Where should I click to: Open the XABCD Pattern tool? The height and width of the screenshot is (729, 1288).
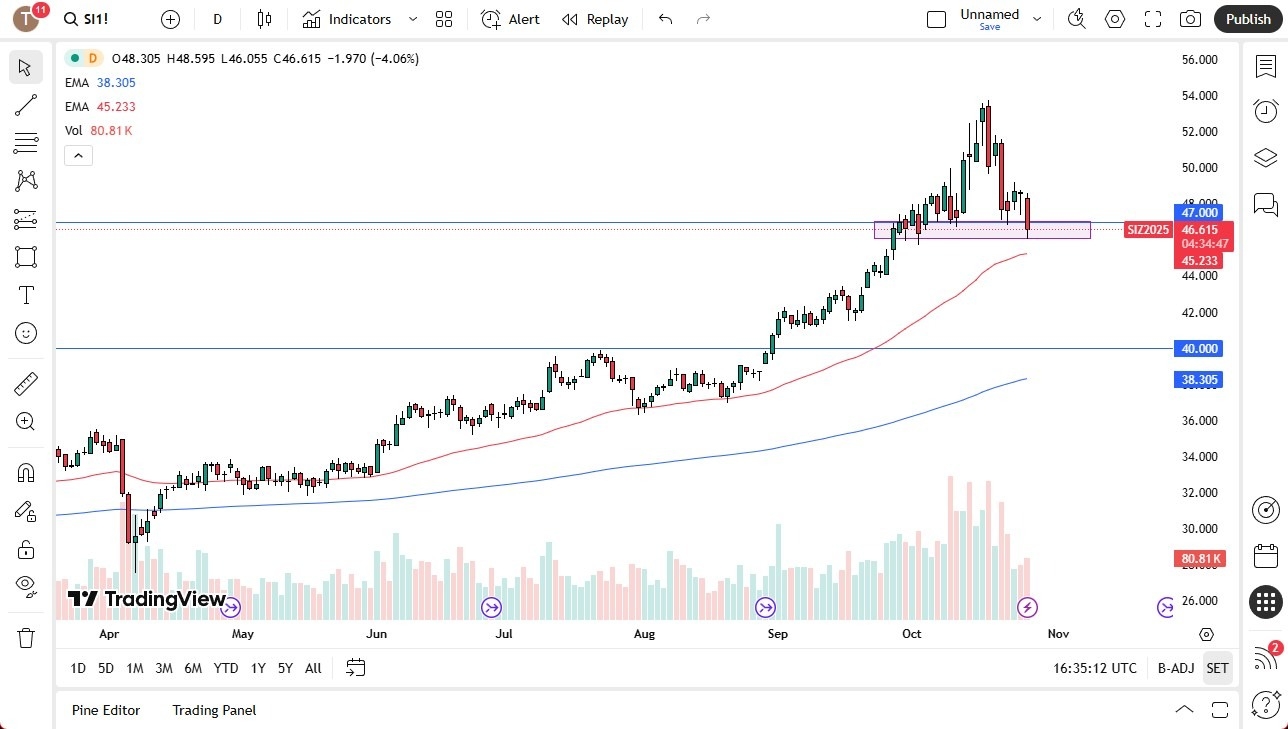coord(26,180)
